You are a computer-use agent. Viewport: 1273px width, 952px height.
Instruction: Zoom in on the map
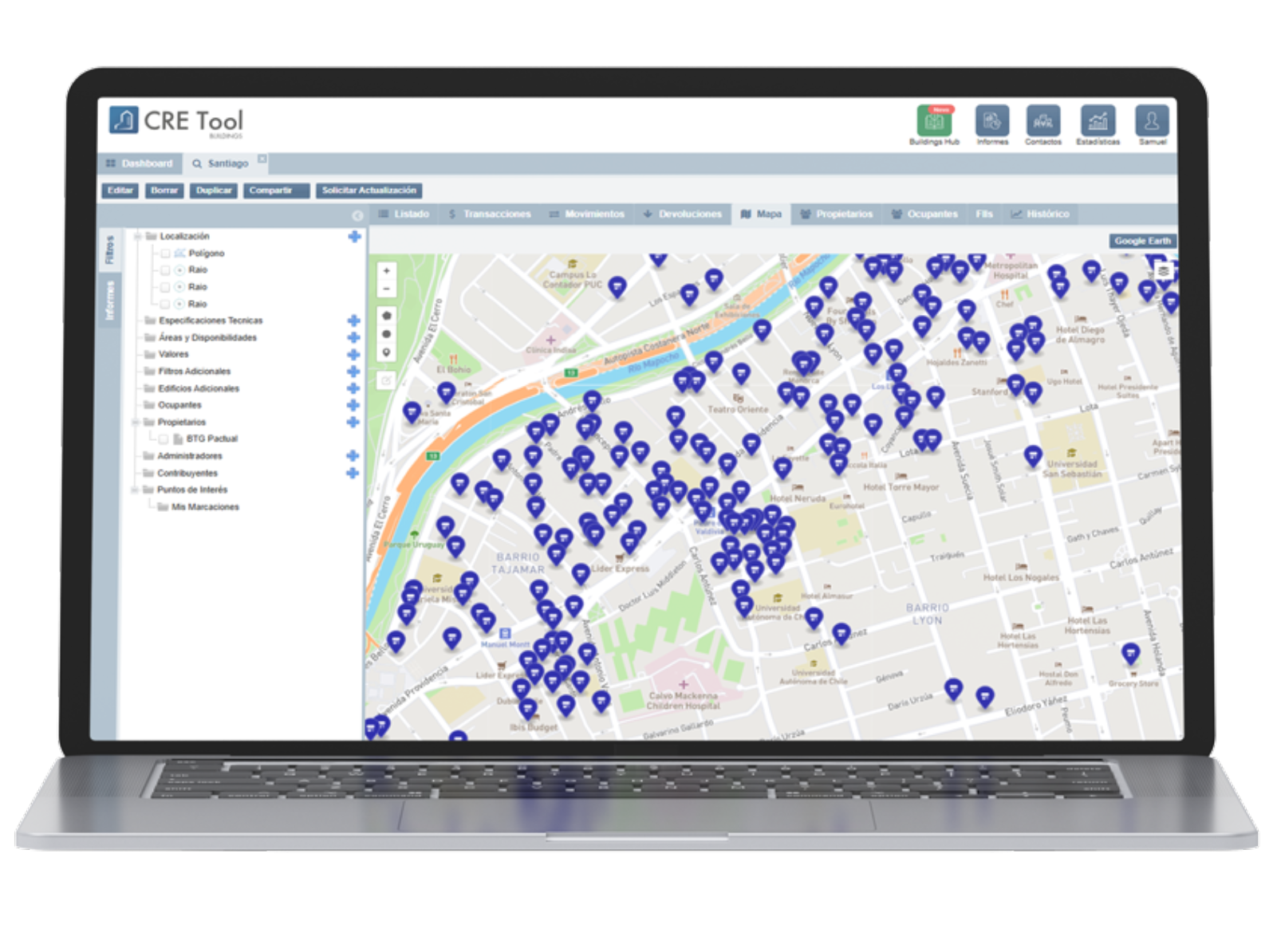coord(387,271)
